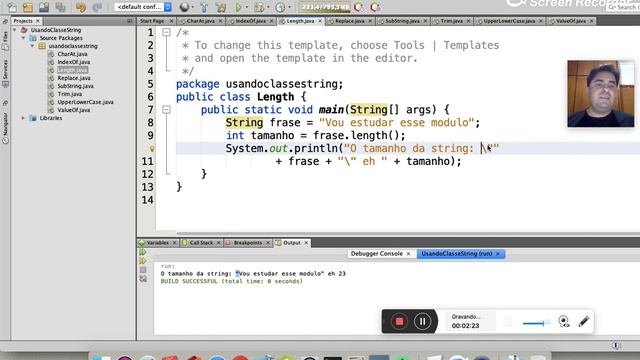Switch to the UpperLowerCase.java editor tab

(x=509, y=21)
